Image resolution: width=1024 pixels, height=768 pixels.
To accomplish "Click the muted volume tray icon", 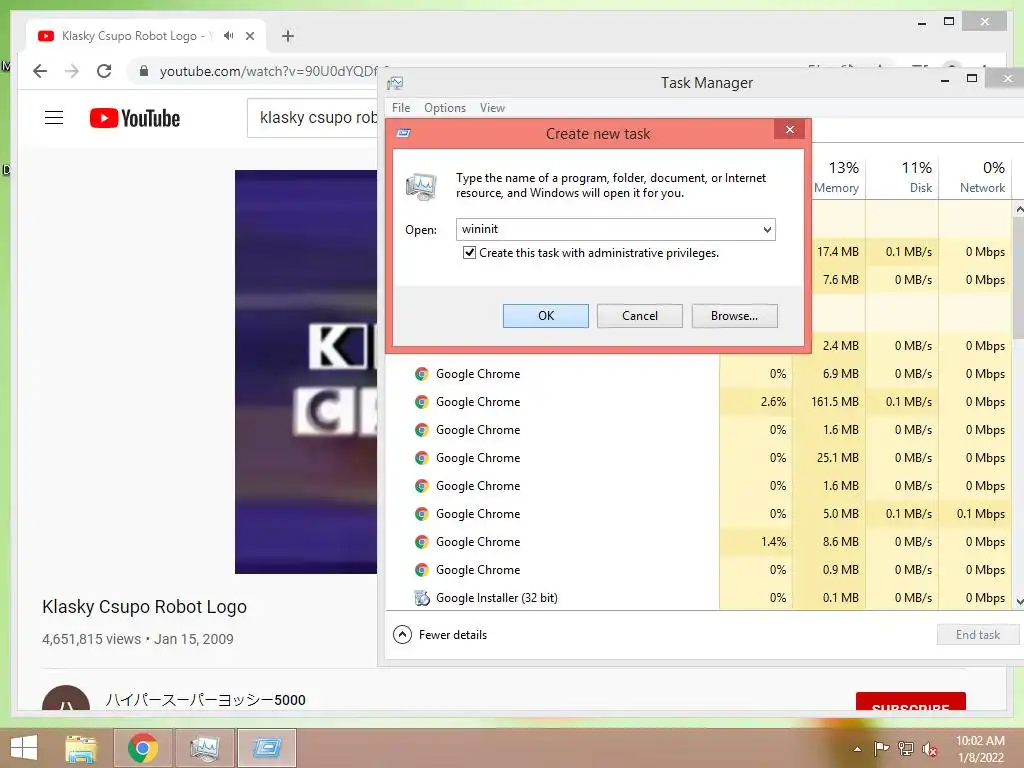I will pyautogui.click(x=929, y=749).
